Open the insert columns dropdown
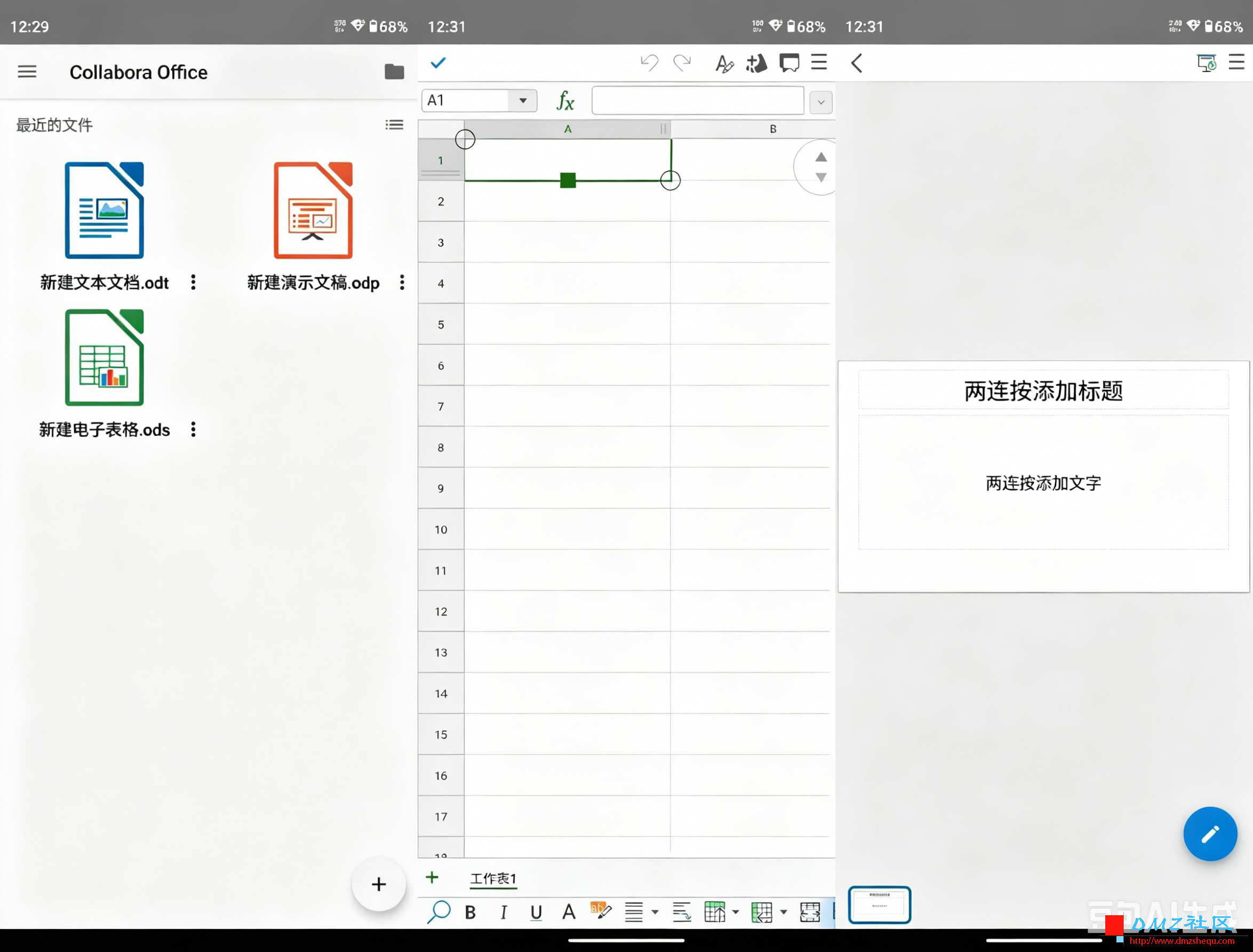This screenshot has width=1253, height=952. click(x=784, y=913)
